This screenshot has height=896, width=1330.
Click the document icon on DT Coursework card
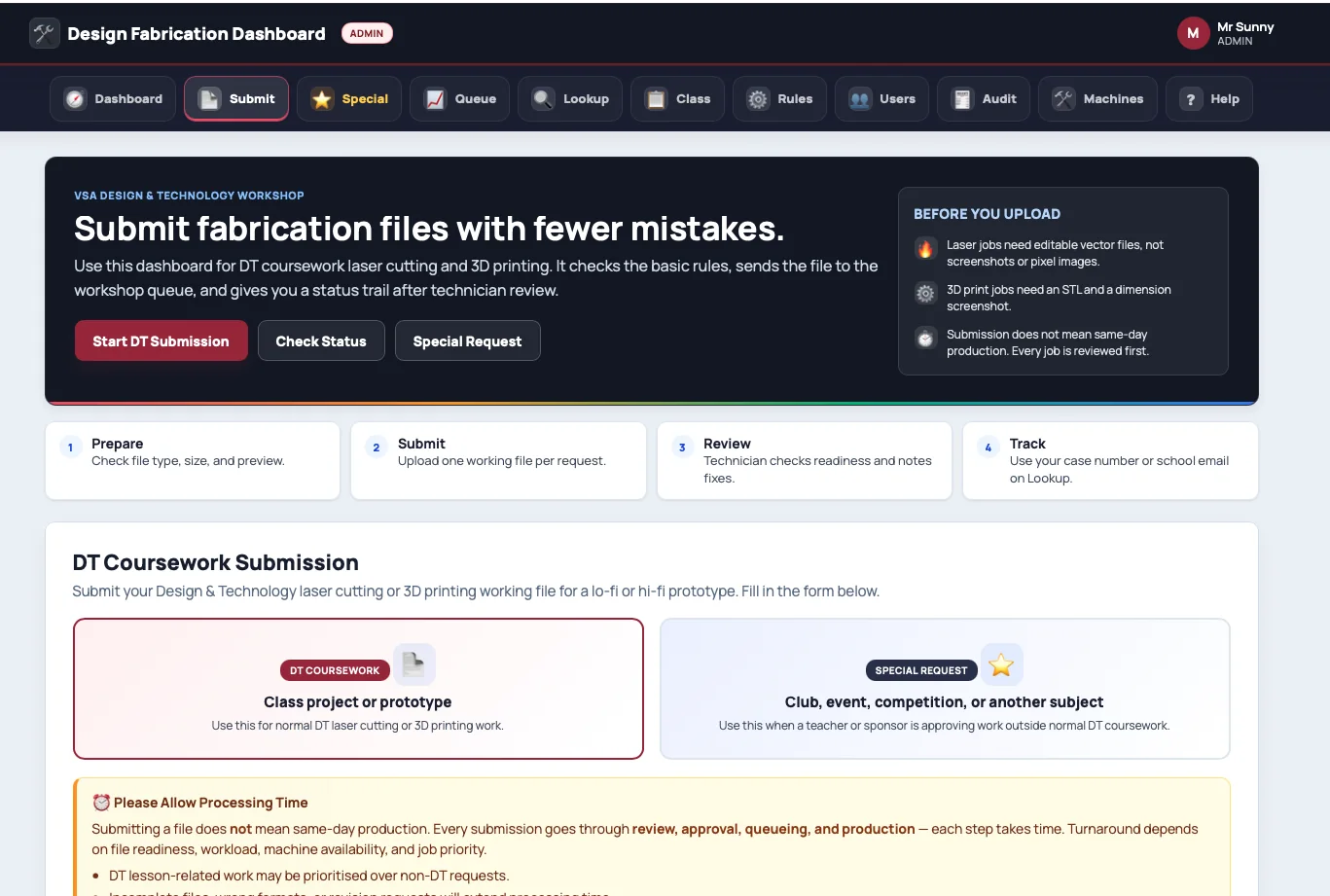coord(414,664)
